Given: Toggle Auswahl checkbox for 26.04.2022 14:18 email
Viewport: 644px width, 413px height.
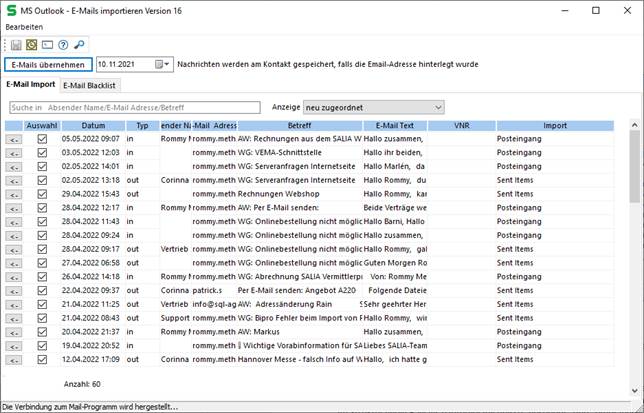Looking at the screenshot, I should click(x=42, y=275).
